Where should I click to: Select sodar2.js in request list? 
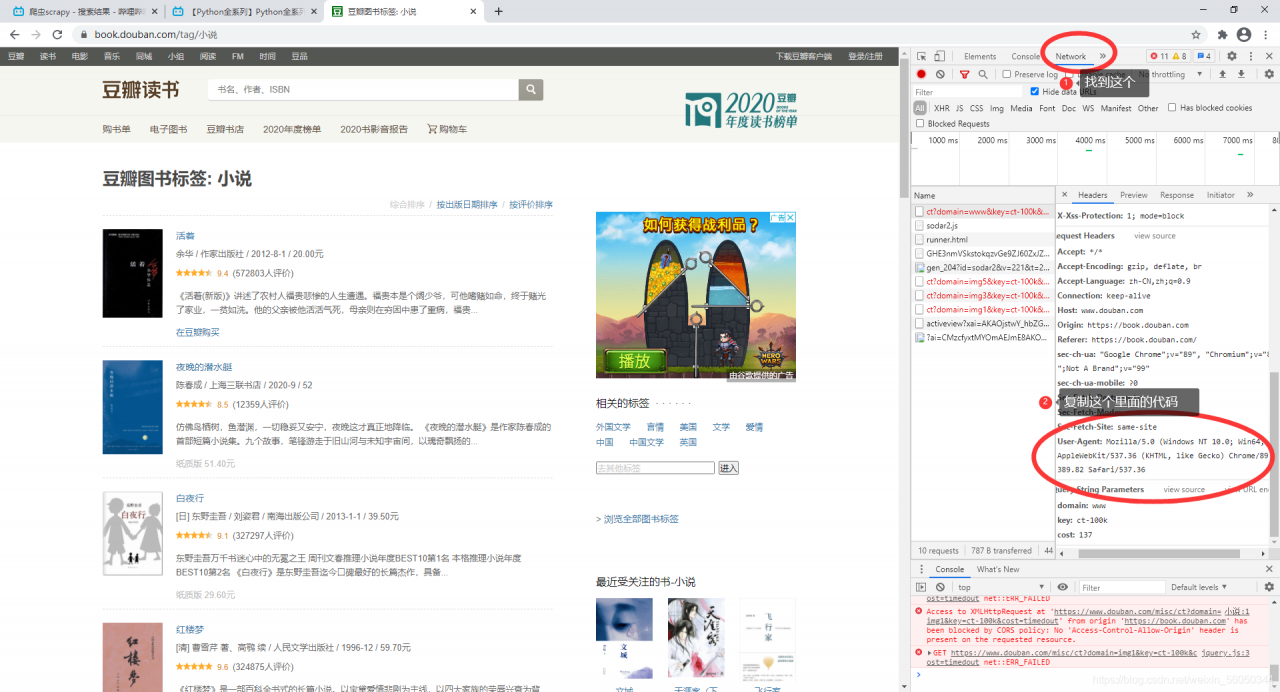pos(983,226)
